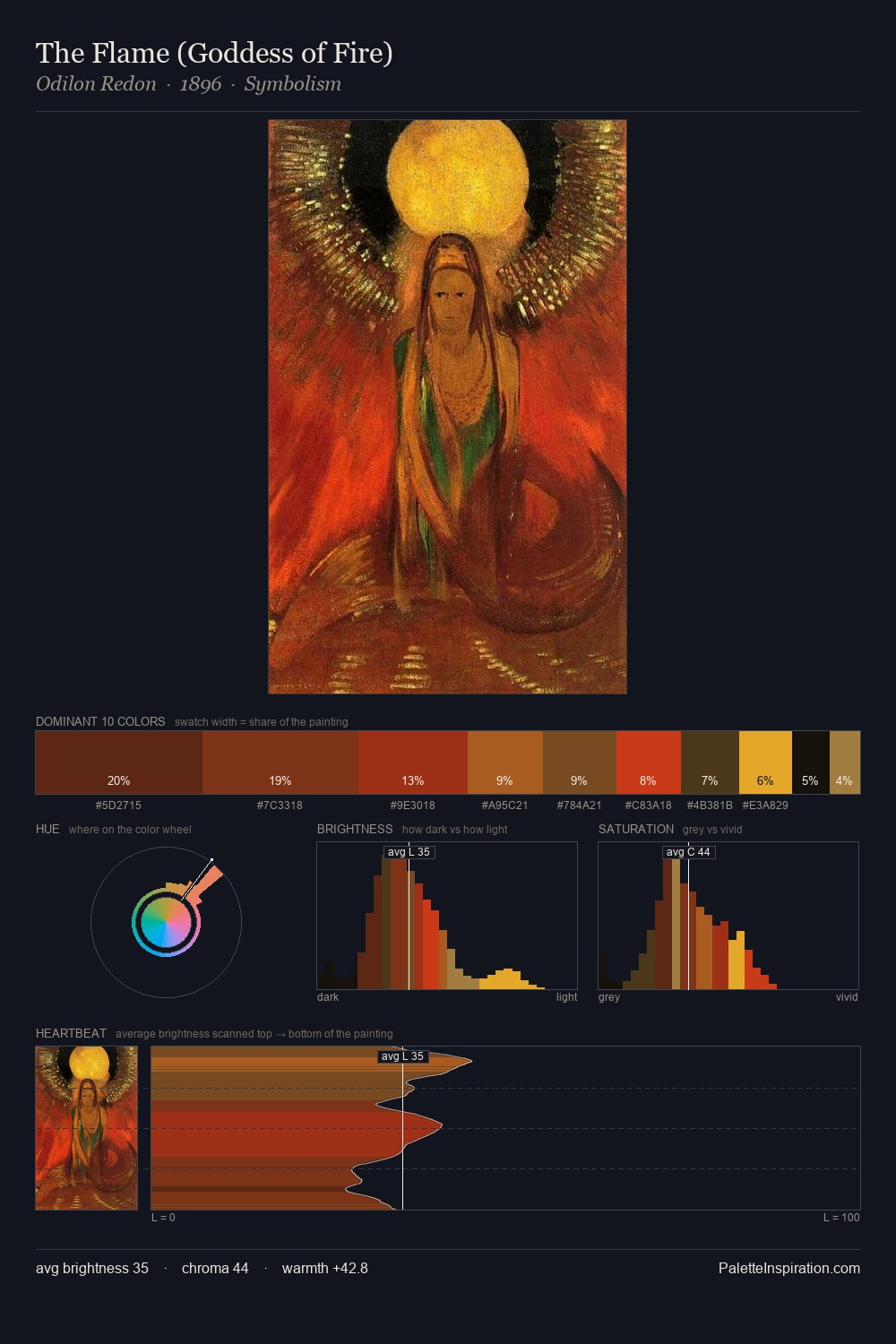896x1344 pixels.
Task: Click the 8% #C83A18 vivid red swatch
Action: (649, 762)
